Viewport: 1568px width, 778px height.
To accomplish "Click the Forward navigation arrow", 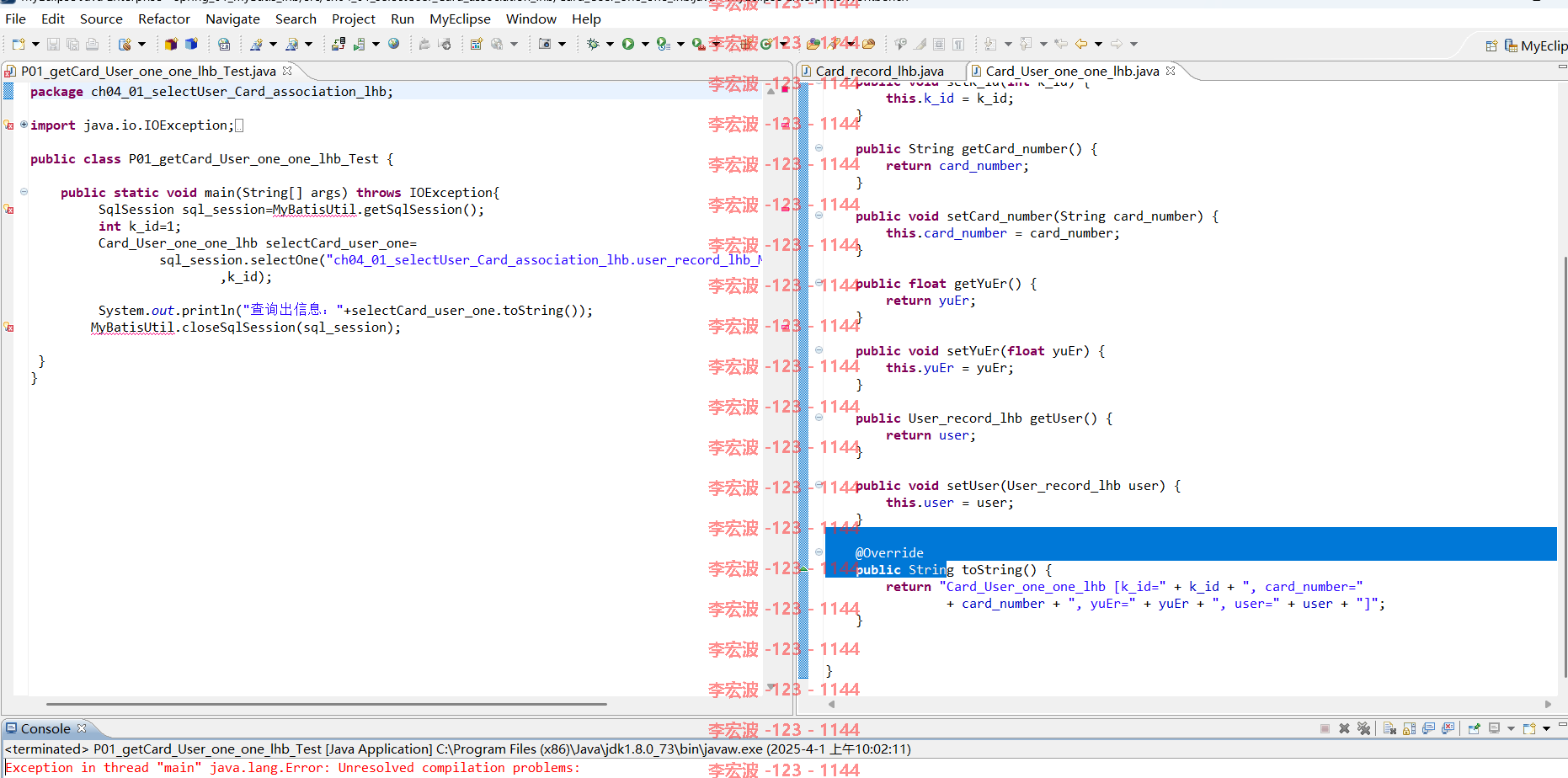I will 1117,44.
